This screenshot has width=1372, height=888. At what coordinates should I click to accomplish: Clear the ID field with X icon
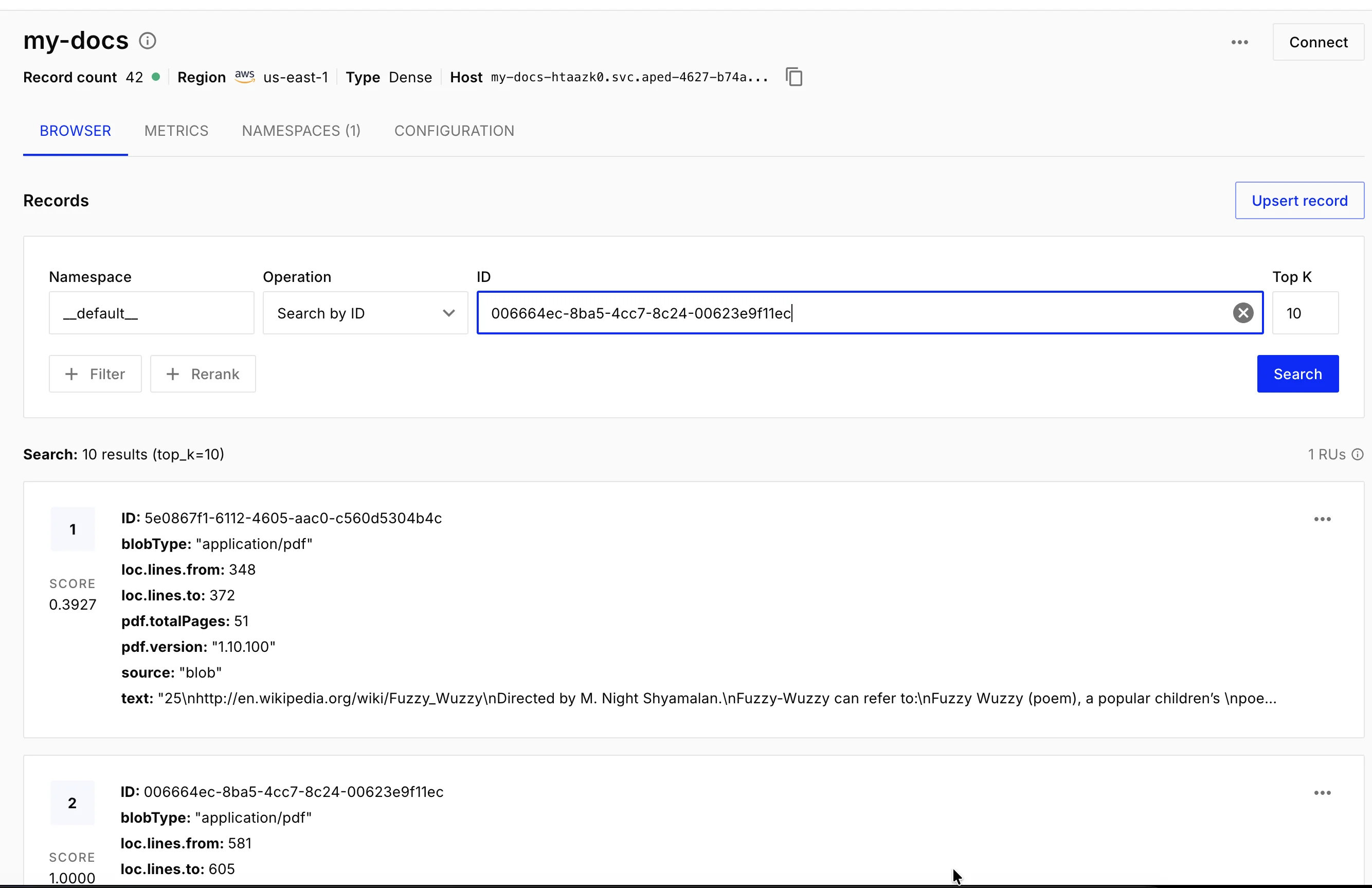[x=1242, y=313]
